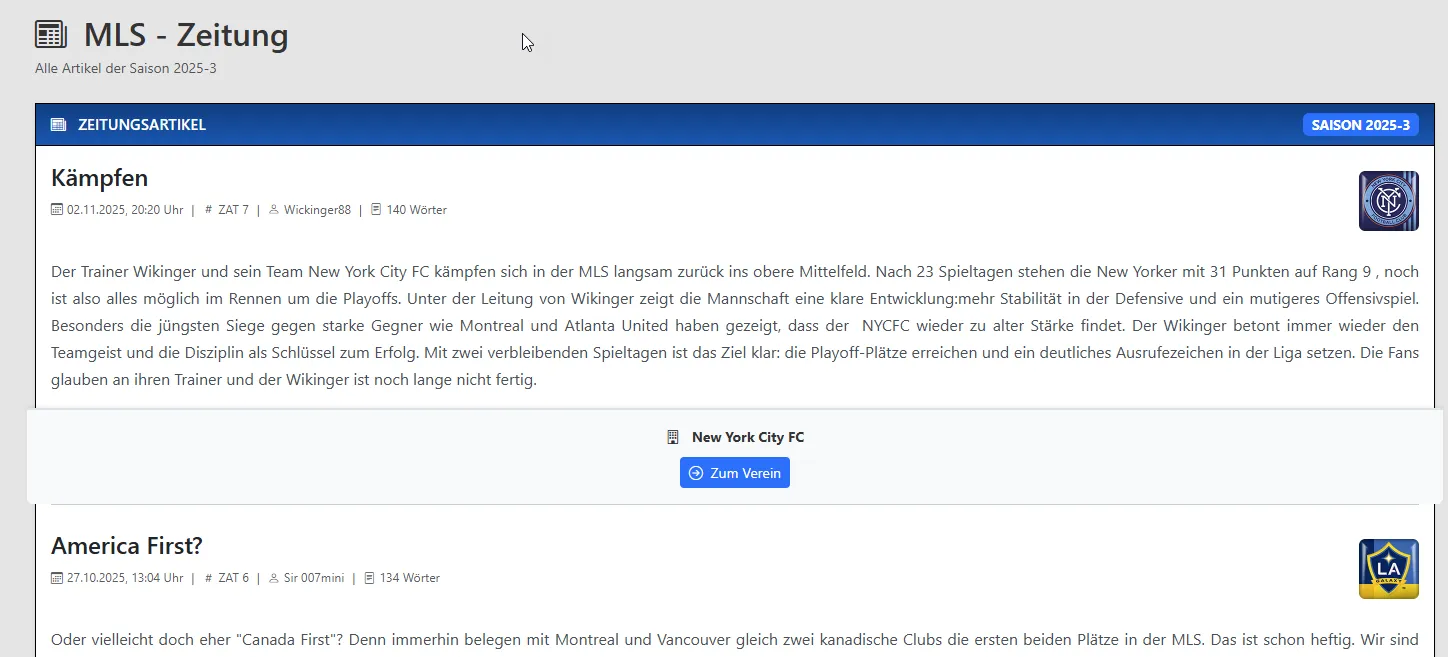
Task: Click the subtitle Alle Artikel der Saison 2025-3
Action: click(126, 69)
